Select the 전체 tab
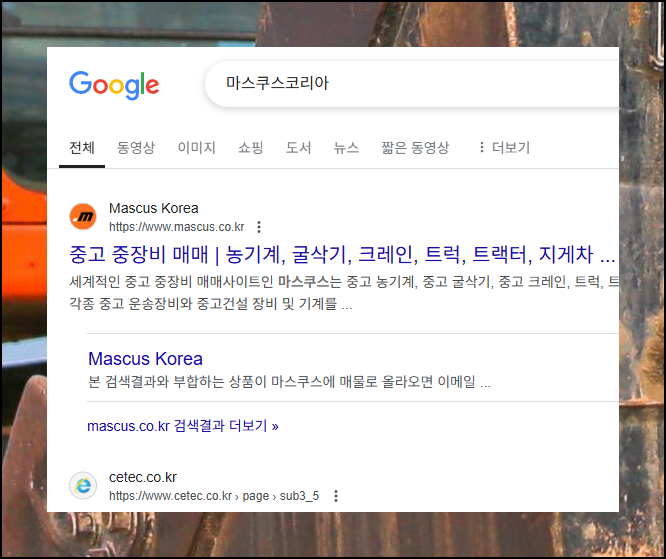Image resolution: width=666 pixels, height=559 pixels. pyautogui.click(x=82, y=147)
